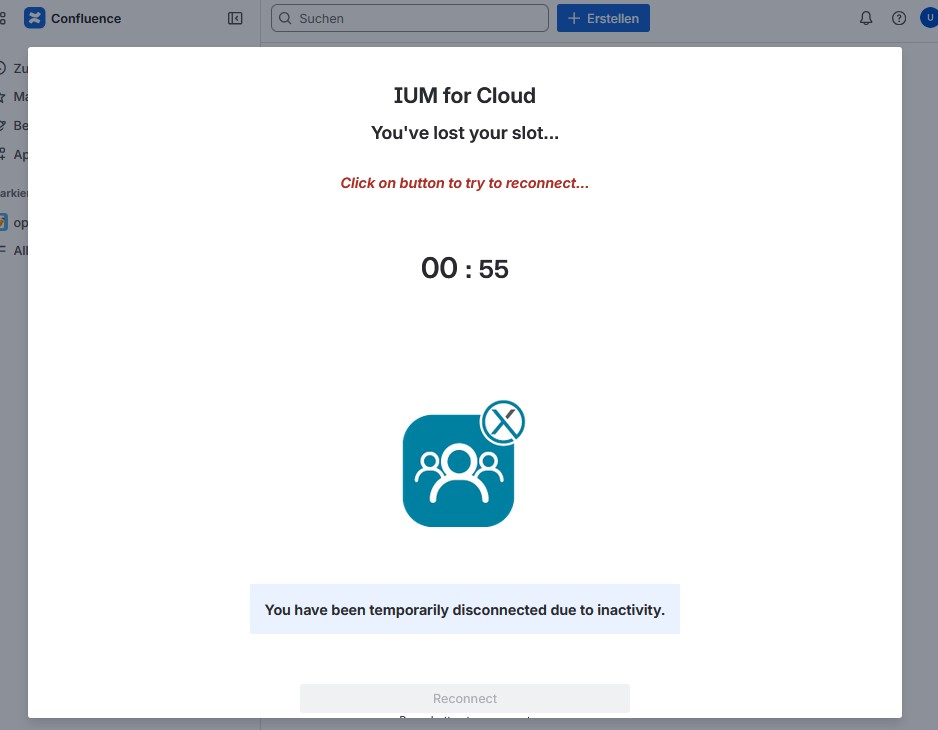Click the red 'Click on button to try to reconnect...' text
Image resolution: width=938 pixels, height=730 pixels.
coord(465,183)
